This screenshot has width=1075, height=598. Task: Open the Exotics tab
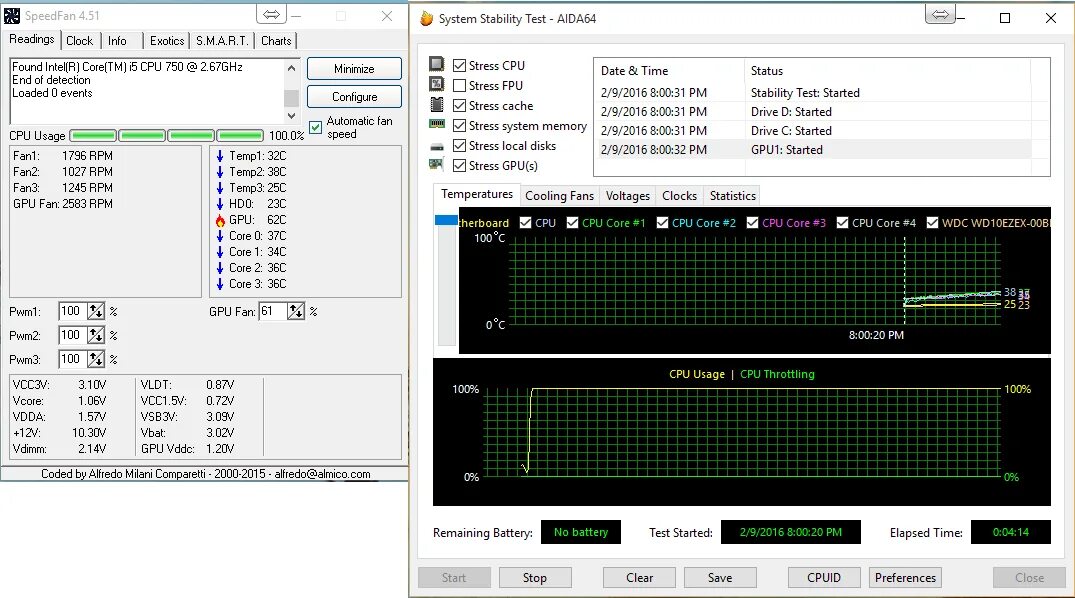[167, 41]
